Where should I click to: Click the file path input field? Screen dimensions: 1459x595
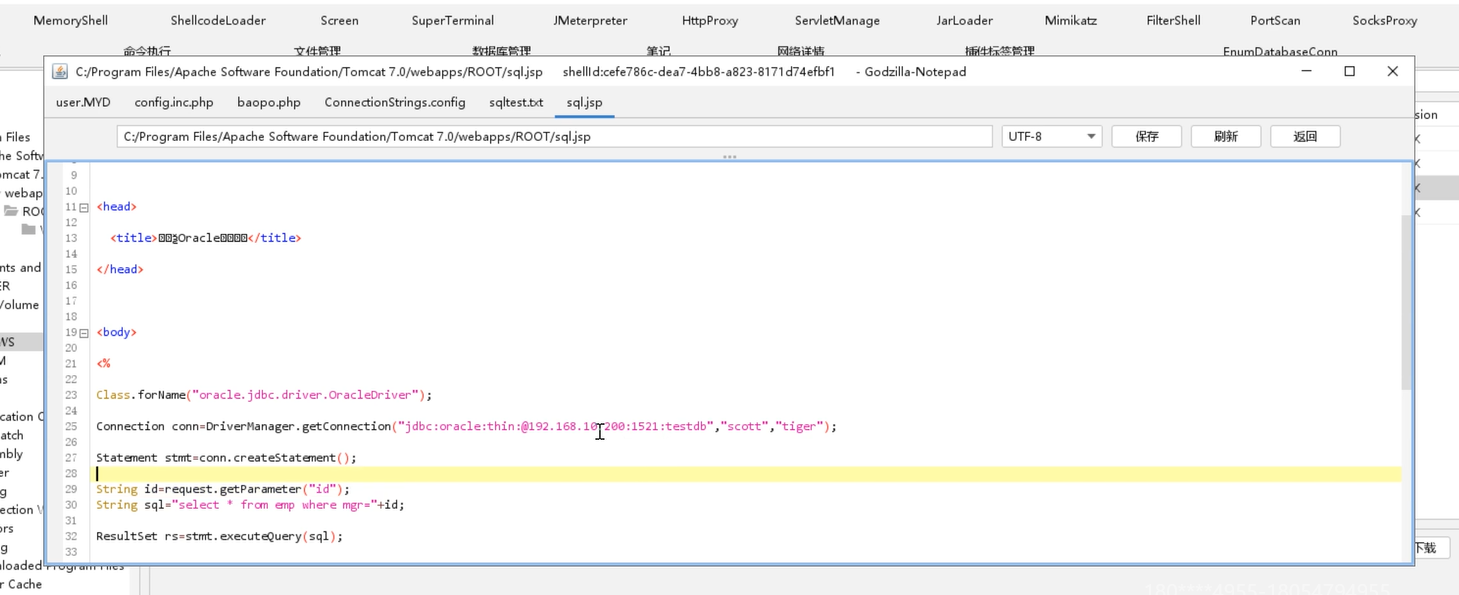click(554, 136)
